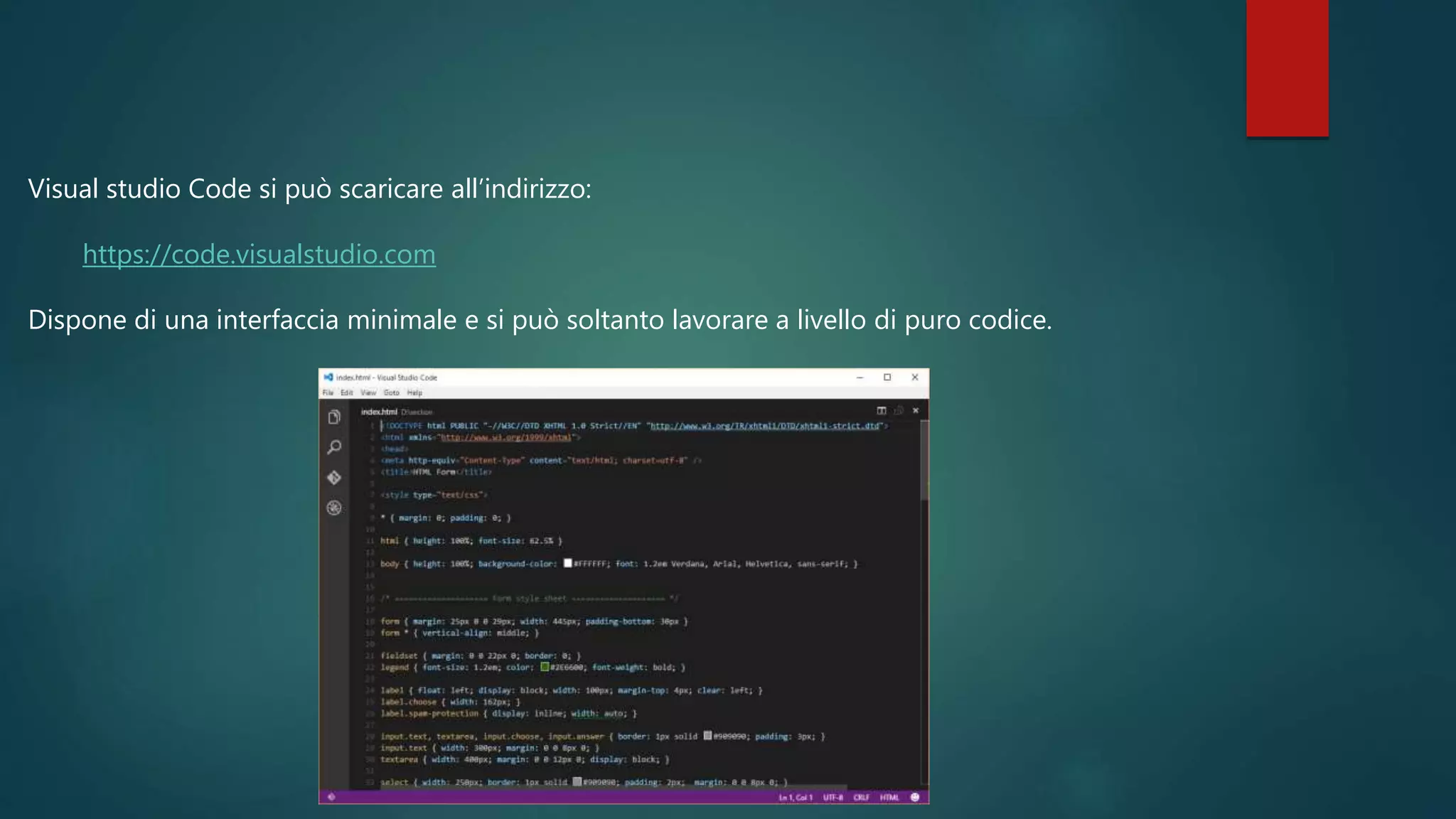Open the View menu
Image resolution: width=1456 pixels, height=819 pixels.
tap(368, 392)
